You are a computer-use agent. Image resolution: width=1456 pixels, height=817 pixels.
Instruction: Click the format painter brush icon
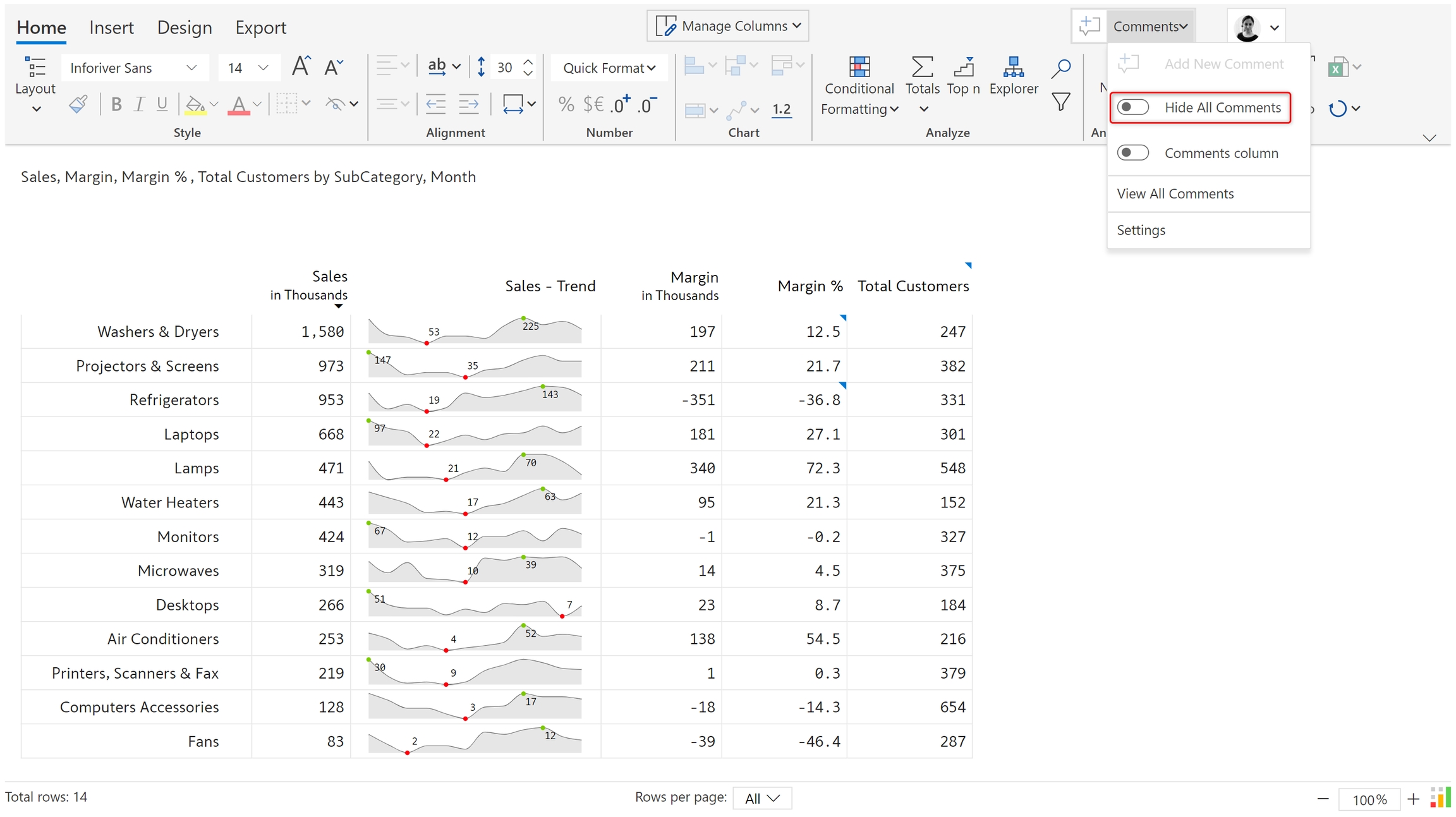point(78,104)
